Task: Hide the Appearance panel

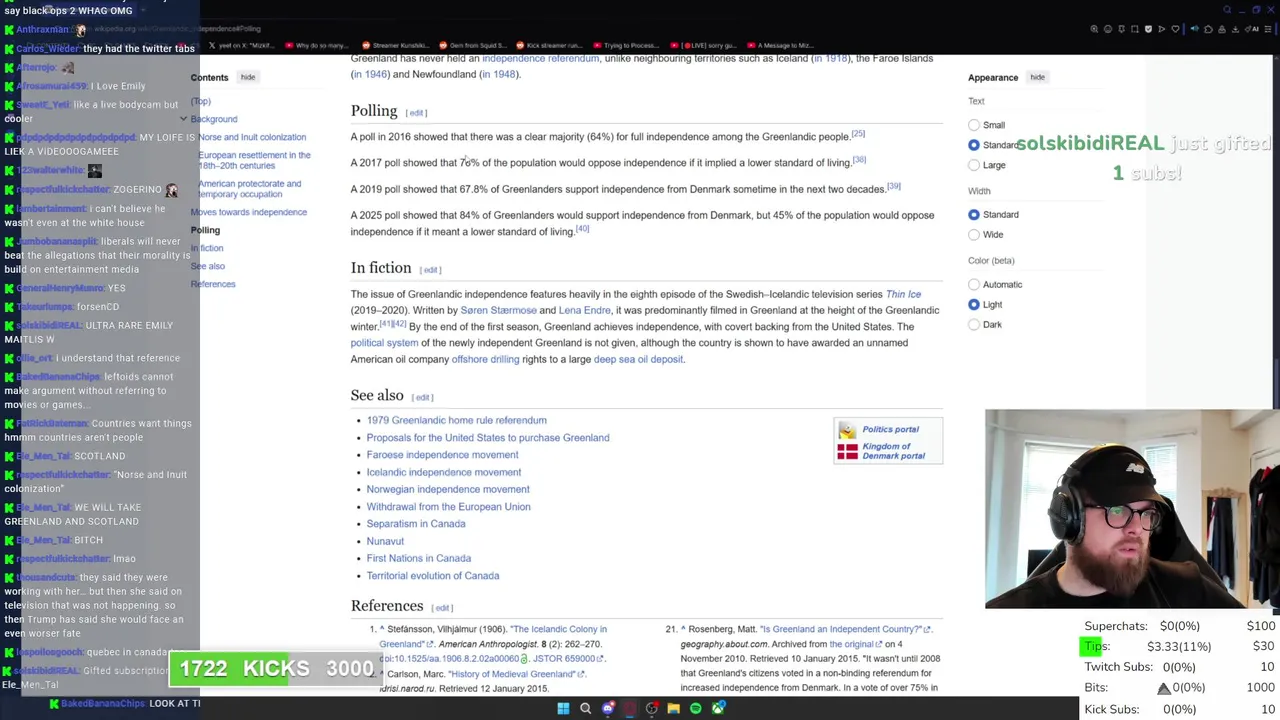Action: click(x=1037, y=77)
